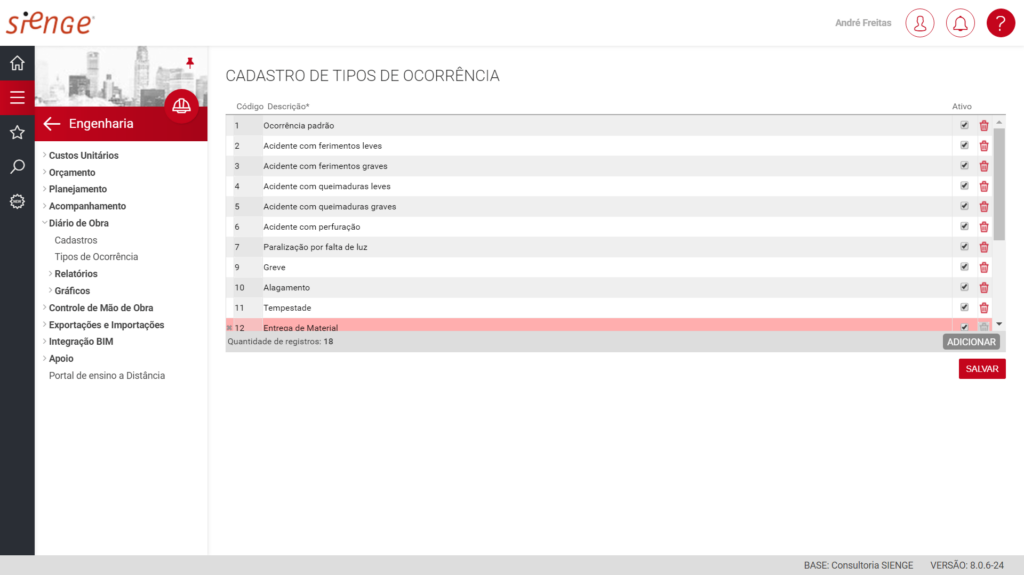Click the table's vertical scrollbar down arrow
Screen dimensions: 1024x575
coord(999,325)
